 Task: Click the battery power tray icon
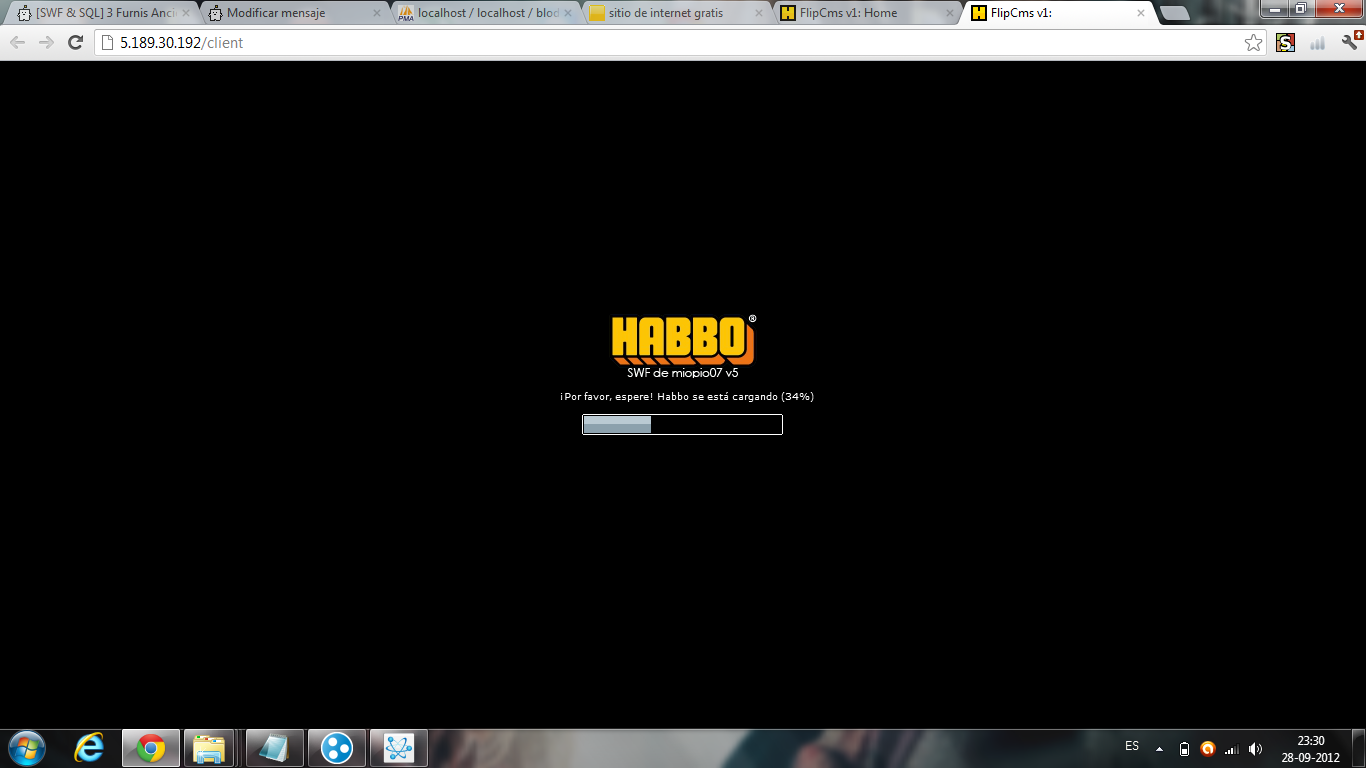[x=1185, y=749]
